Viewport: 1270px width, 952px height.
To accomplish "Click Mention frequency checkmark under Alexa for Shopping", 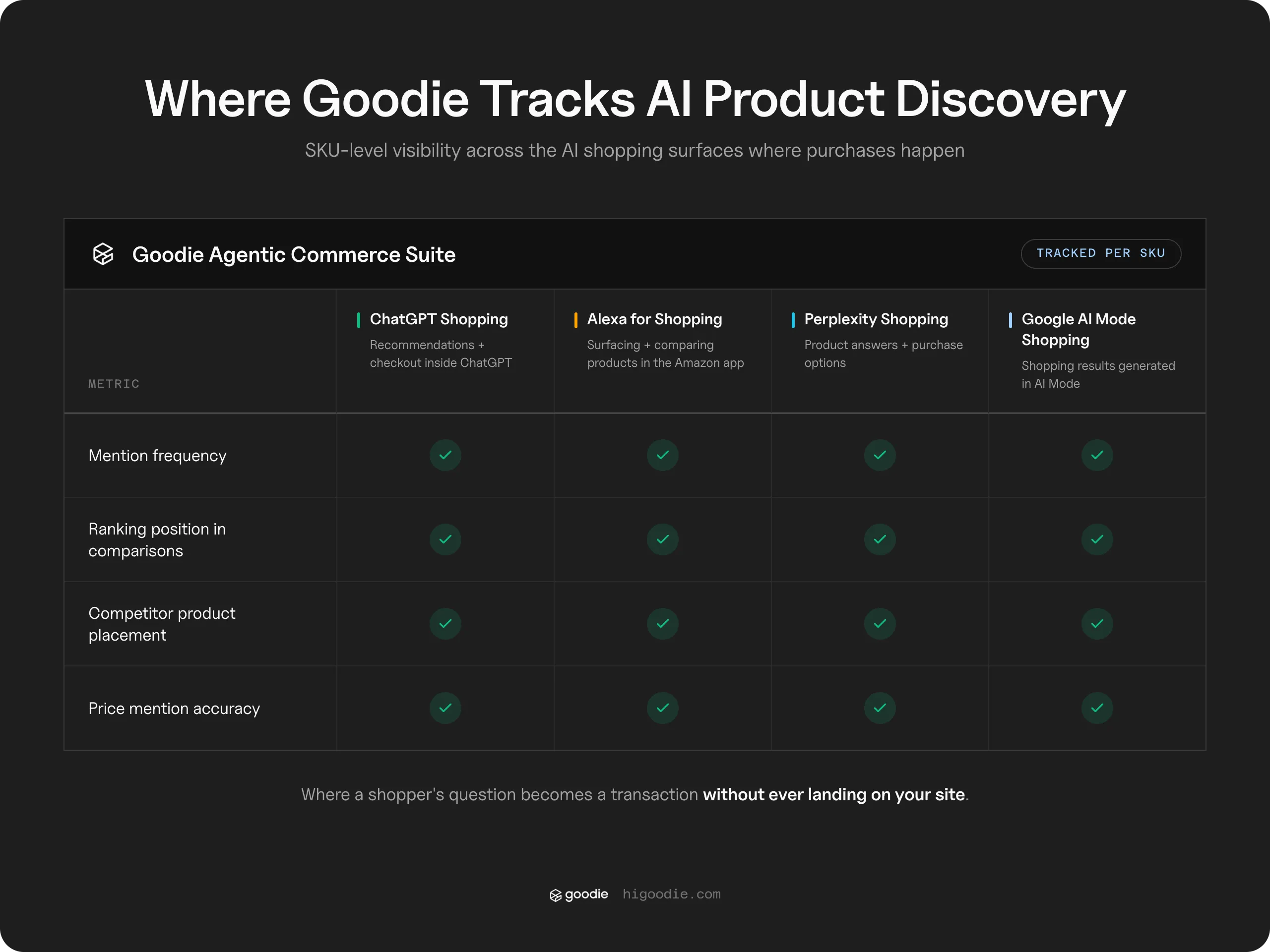I will point(663,455).
